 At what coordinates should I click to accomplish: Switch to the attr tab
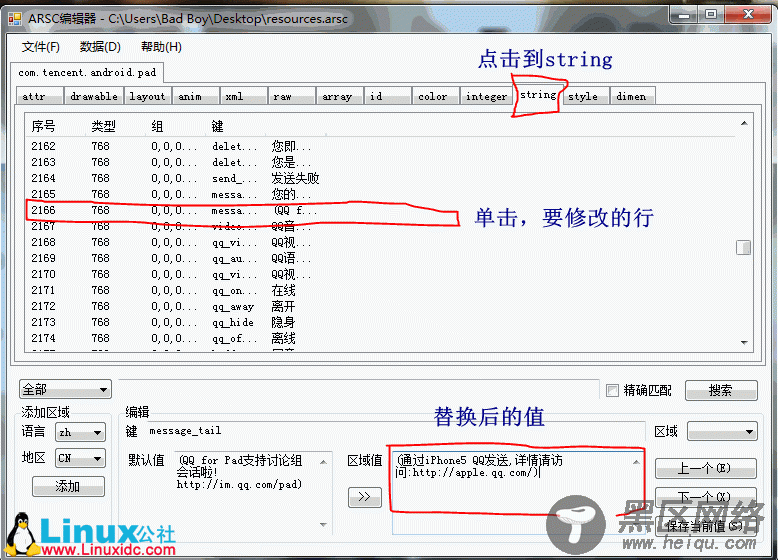coord(39,96)
